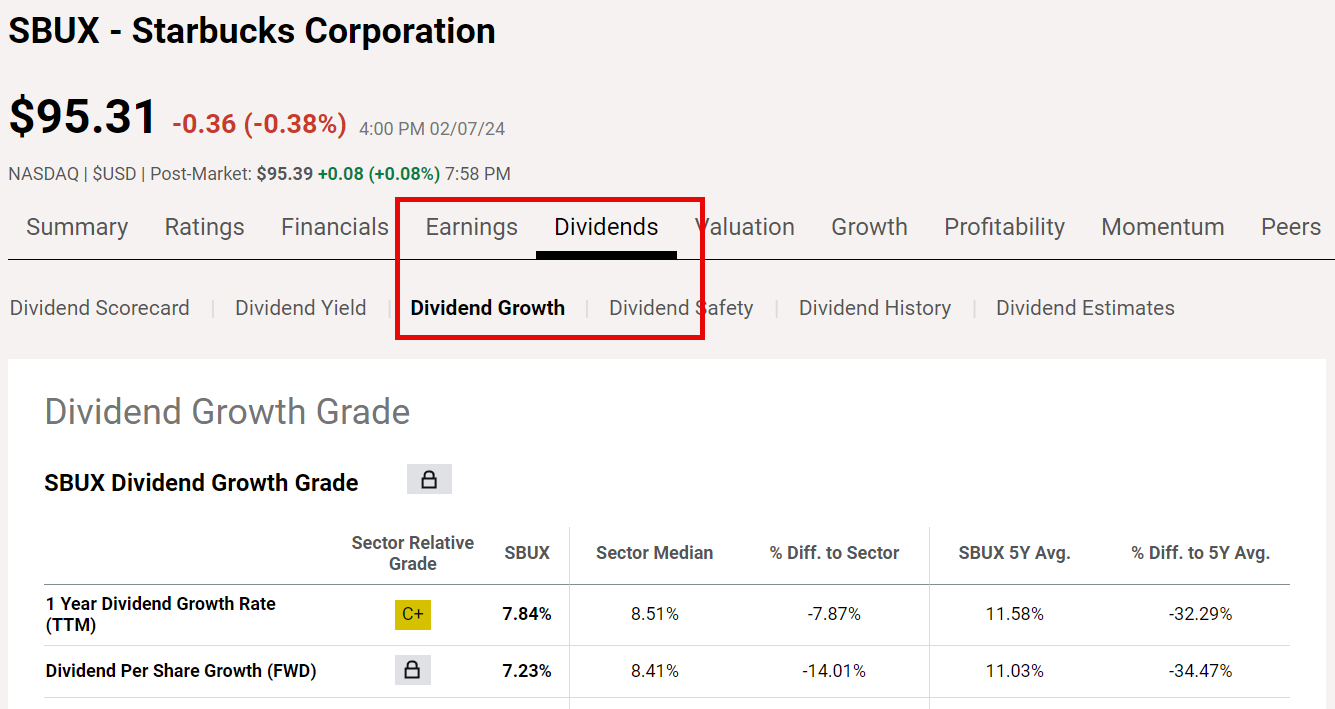Click the SBUX 5Y Avg. column header

point(1014,553)
